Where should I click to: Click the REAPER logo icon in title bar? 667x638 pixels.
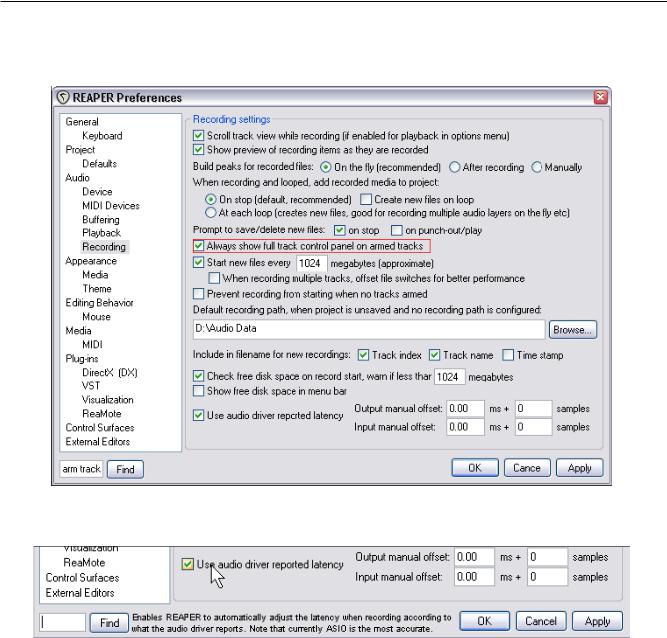[63, 98]
